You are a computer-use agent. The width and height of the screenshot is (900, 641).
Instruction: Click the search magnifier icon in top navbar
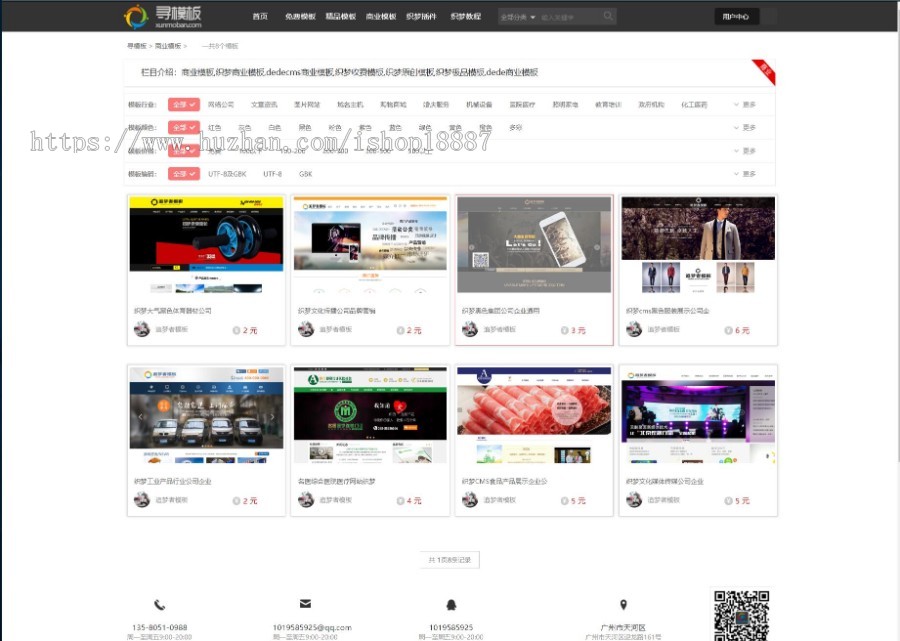609,16
